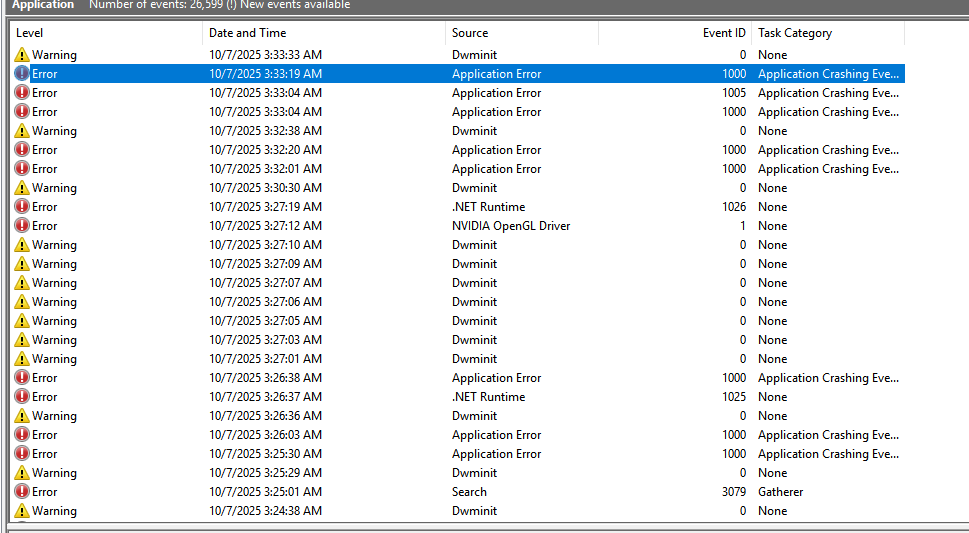Click the error icon of the NVIDIA OpenGL Driver event

click(x=22, y=226)
